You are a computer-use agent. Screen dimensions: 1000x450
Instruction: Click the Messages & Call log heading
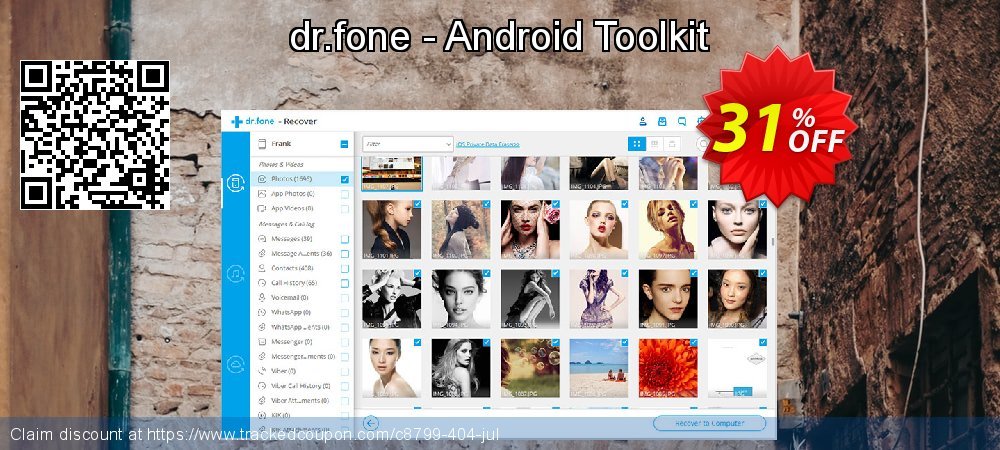click(x=286, y=224)
